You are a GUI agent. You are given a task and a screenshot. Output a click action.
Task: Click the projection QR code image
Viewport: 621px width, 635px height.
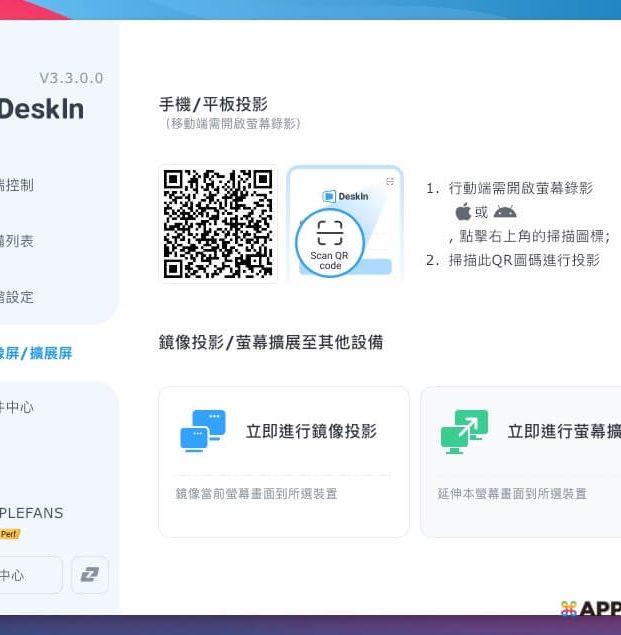[218, 224]
